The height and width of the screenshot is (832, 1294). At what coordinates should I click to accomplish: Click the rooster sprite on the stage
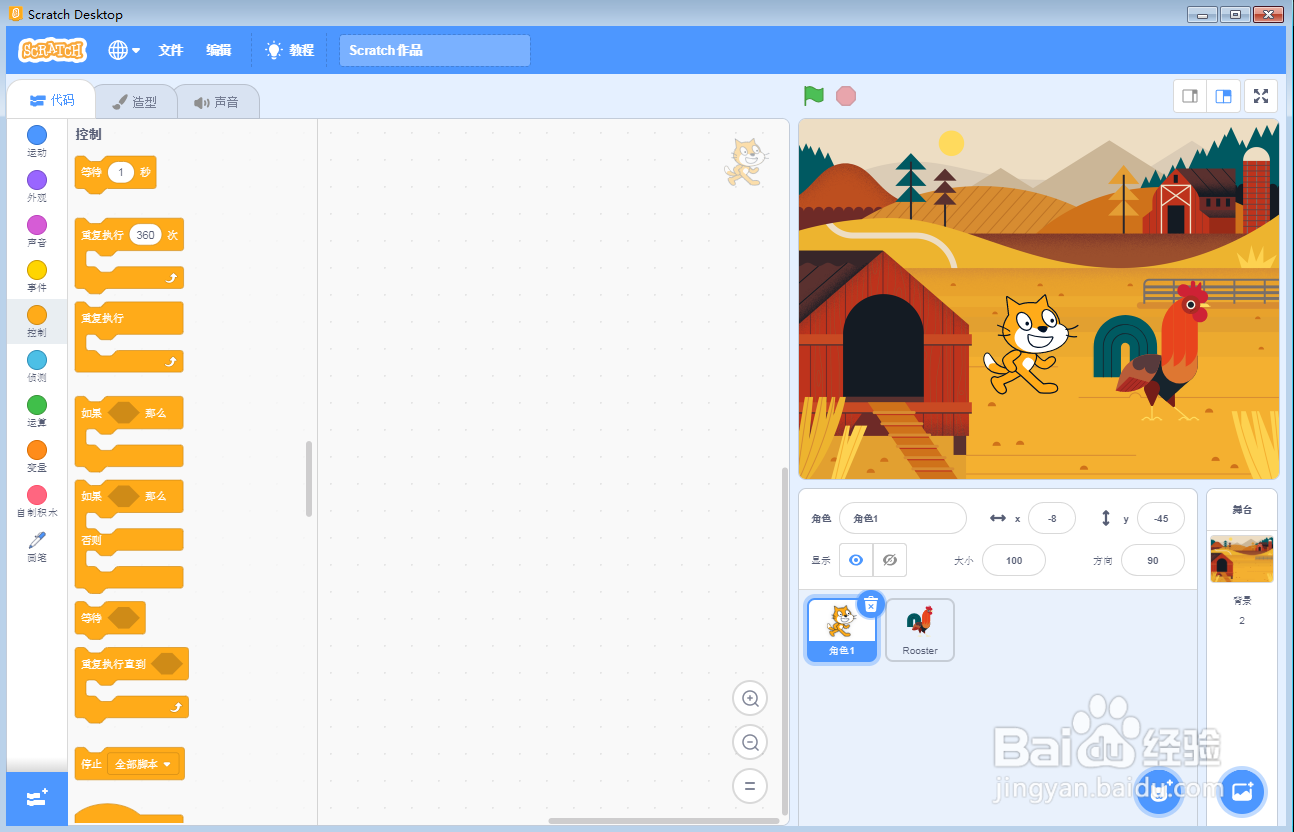pos(1152,350)
